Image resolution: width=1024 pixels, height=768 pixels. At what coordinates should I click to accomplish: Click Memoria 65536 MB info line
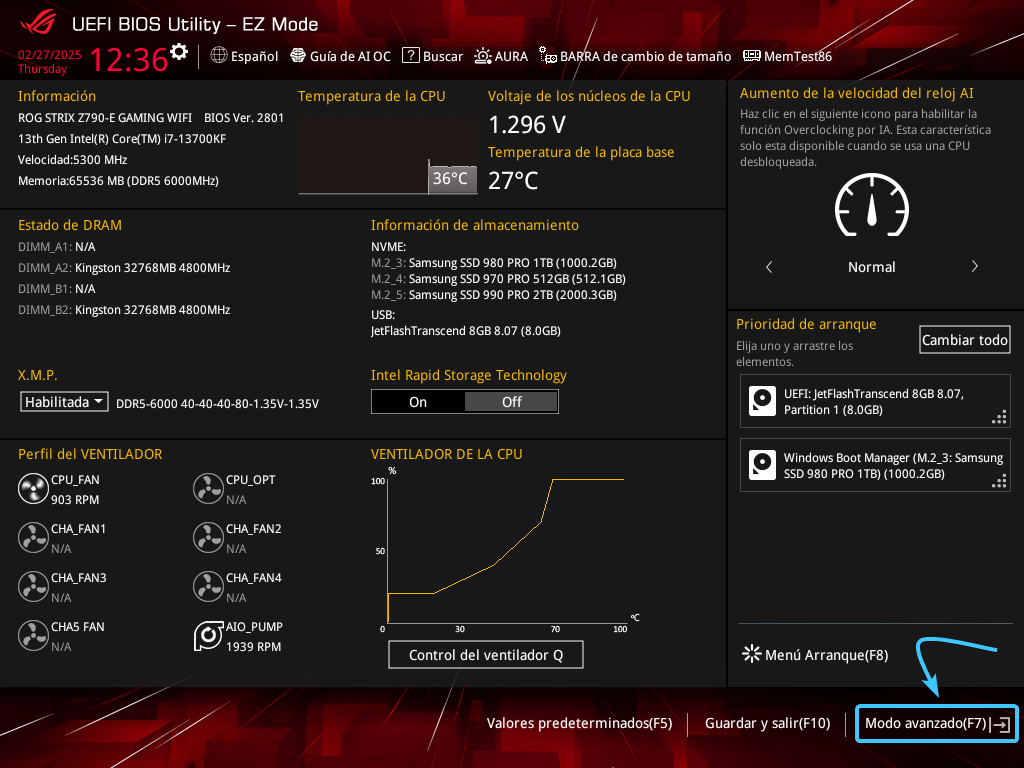click(118, 181)
